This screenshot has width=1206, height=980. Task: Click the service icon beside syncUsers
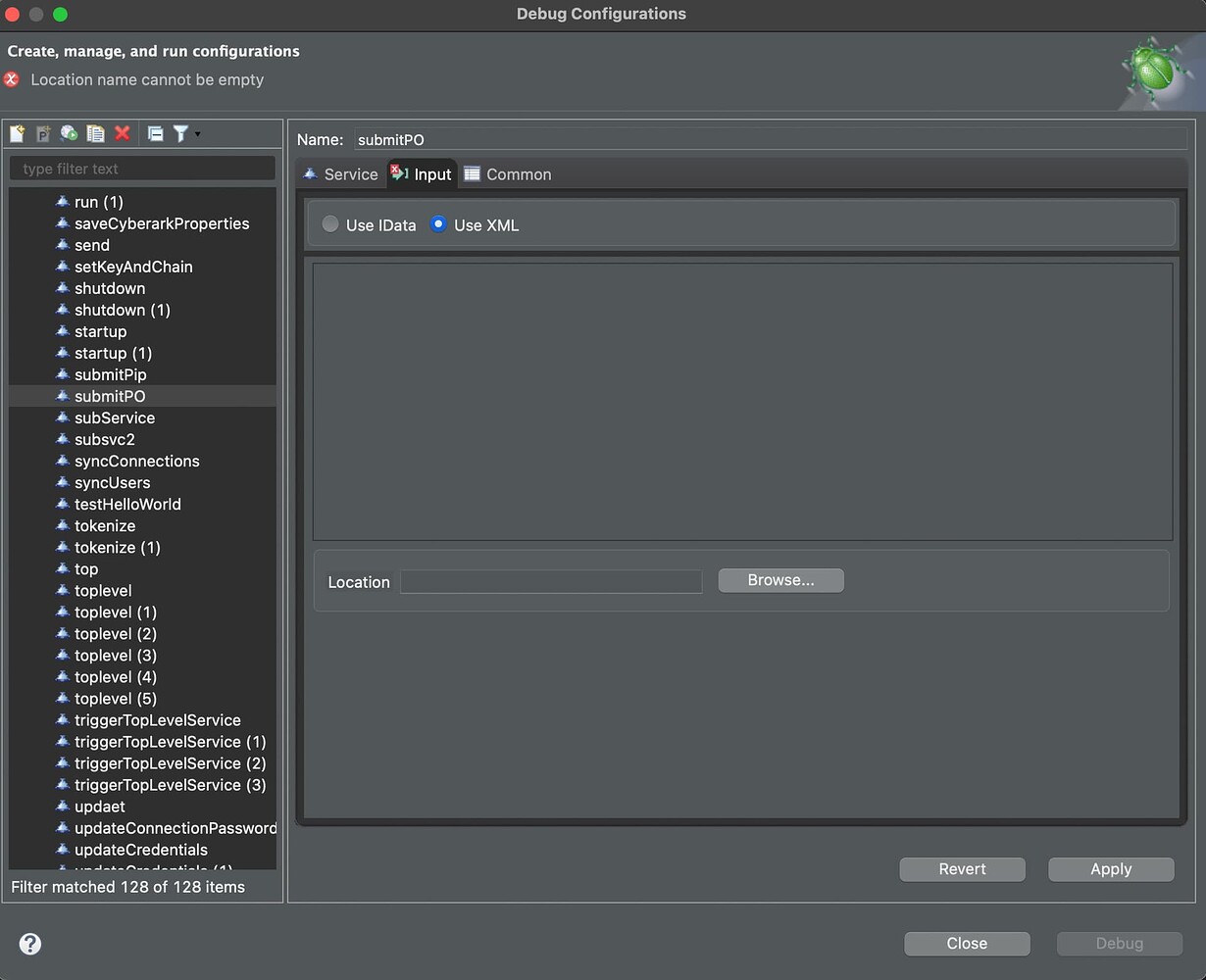[x=63, y=481]
